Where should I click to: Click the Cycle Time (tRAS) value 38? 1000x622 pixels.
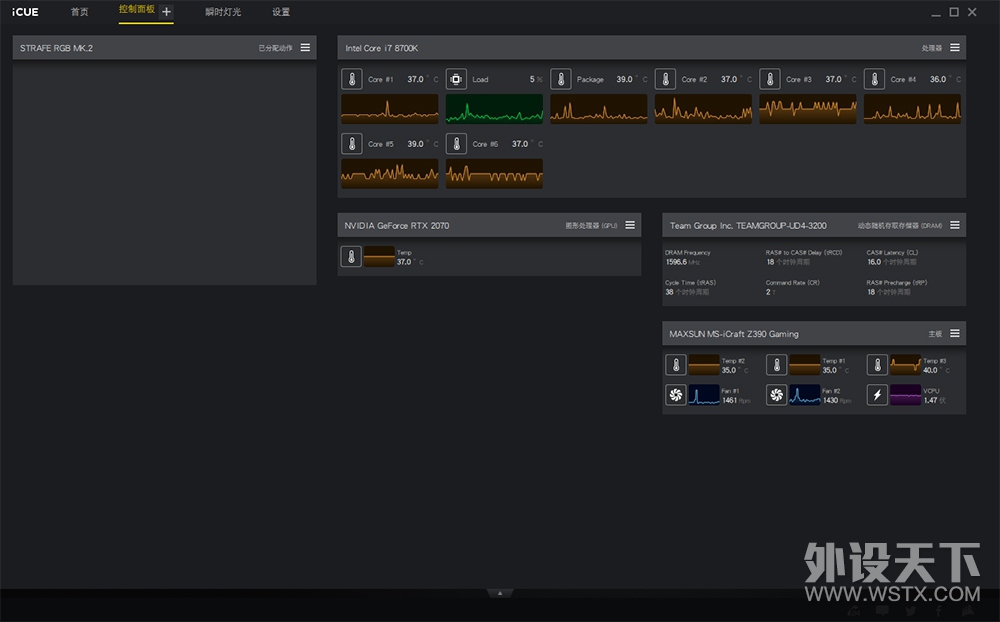(x=669, y=292)
